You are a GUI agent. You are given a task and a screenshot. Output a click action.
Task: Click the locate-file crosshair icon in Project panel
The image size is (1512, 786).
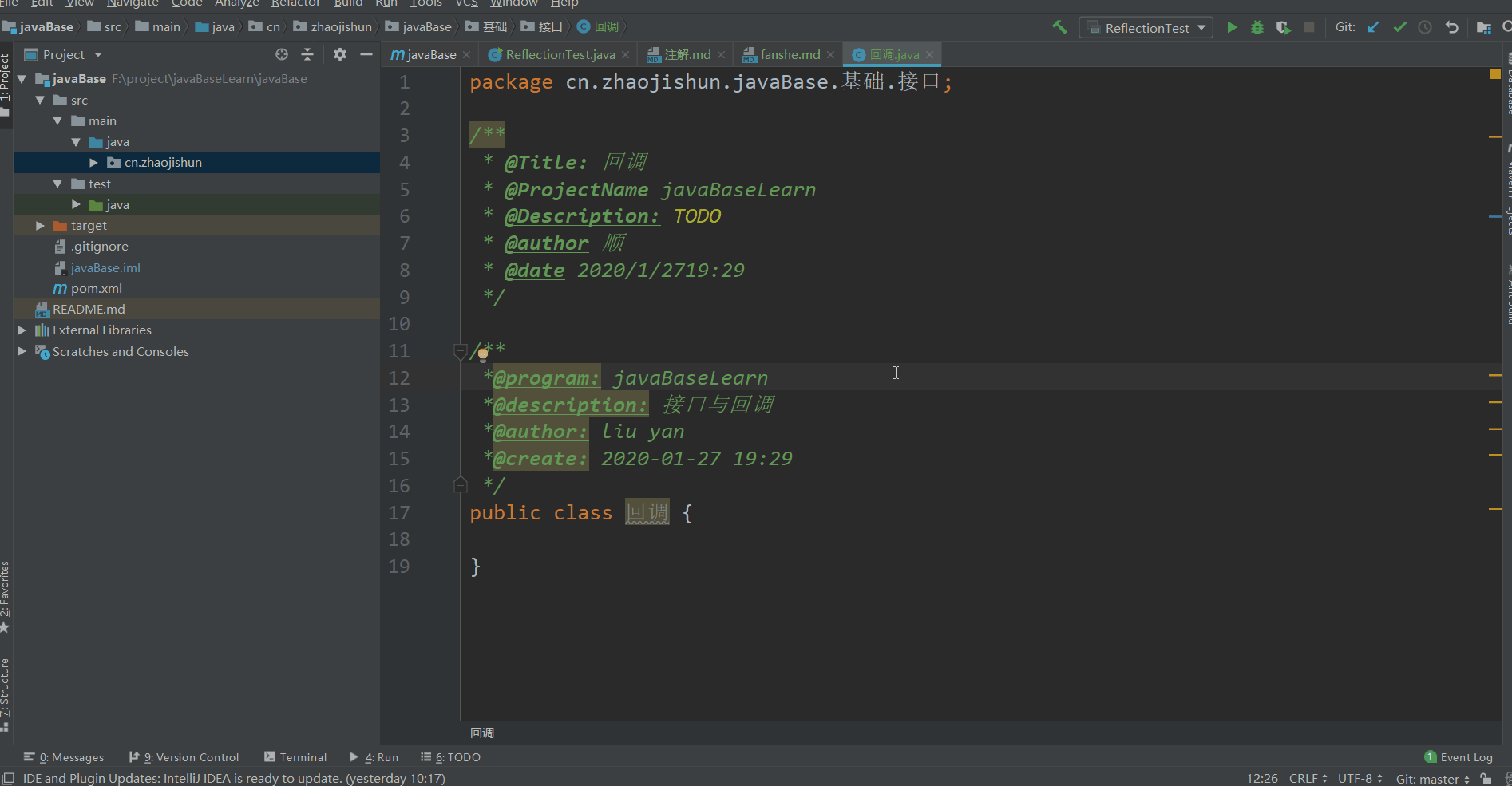point(282,54)
